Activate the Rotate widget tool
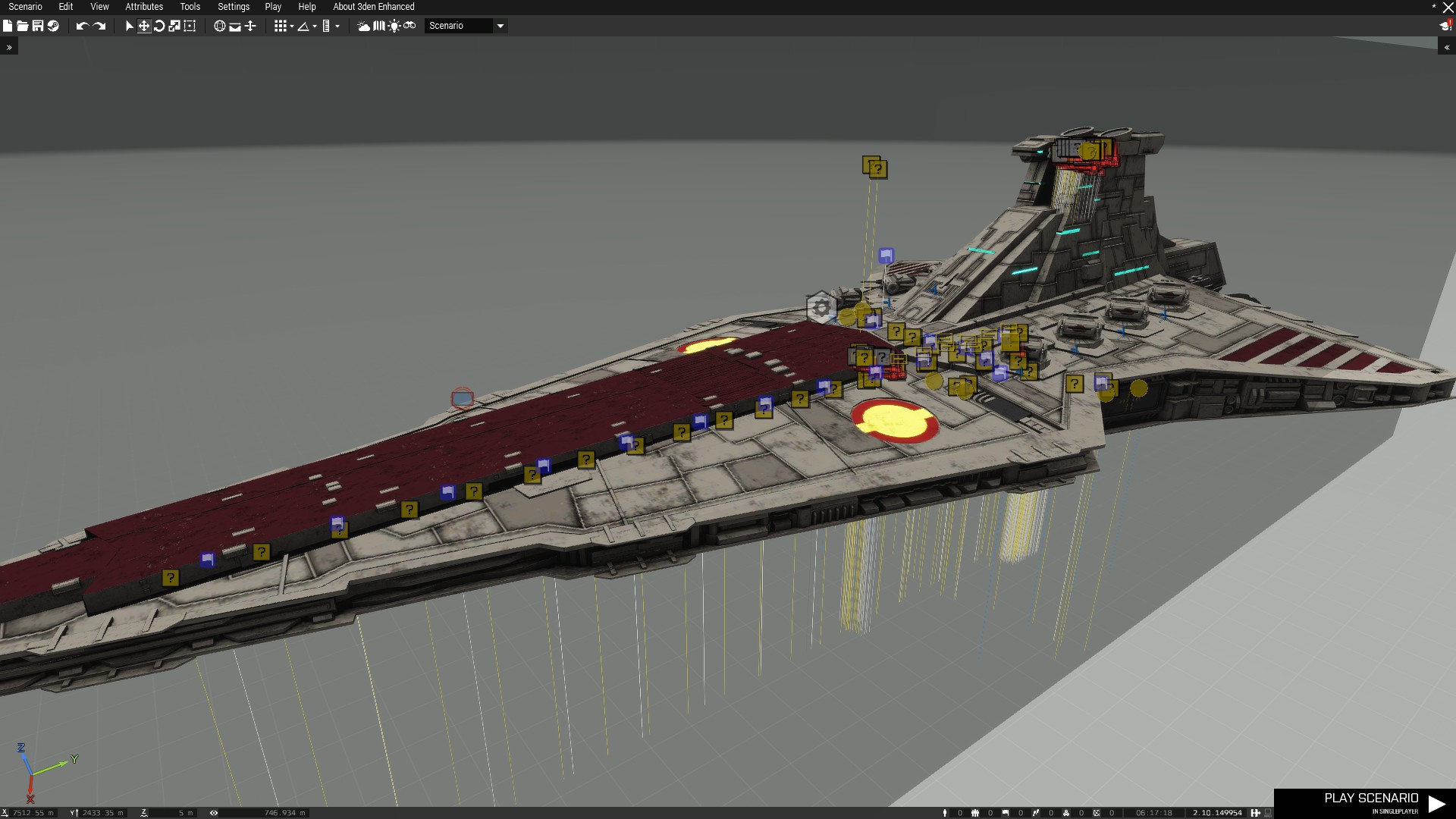This screenshot has height=819, width=1456. coord(159,26)
